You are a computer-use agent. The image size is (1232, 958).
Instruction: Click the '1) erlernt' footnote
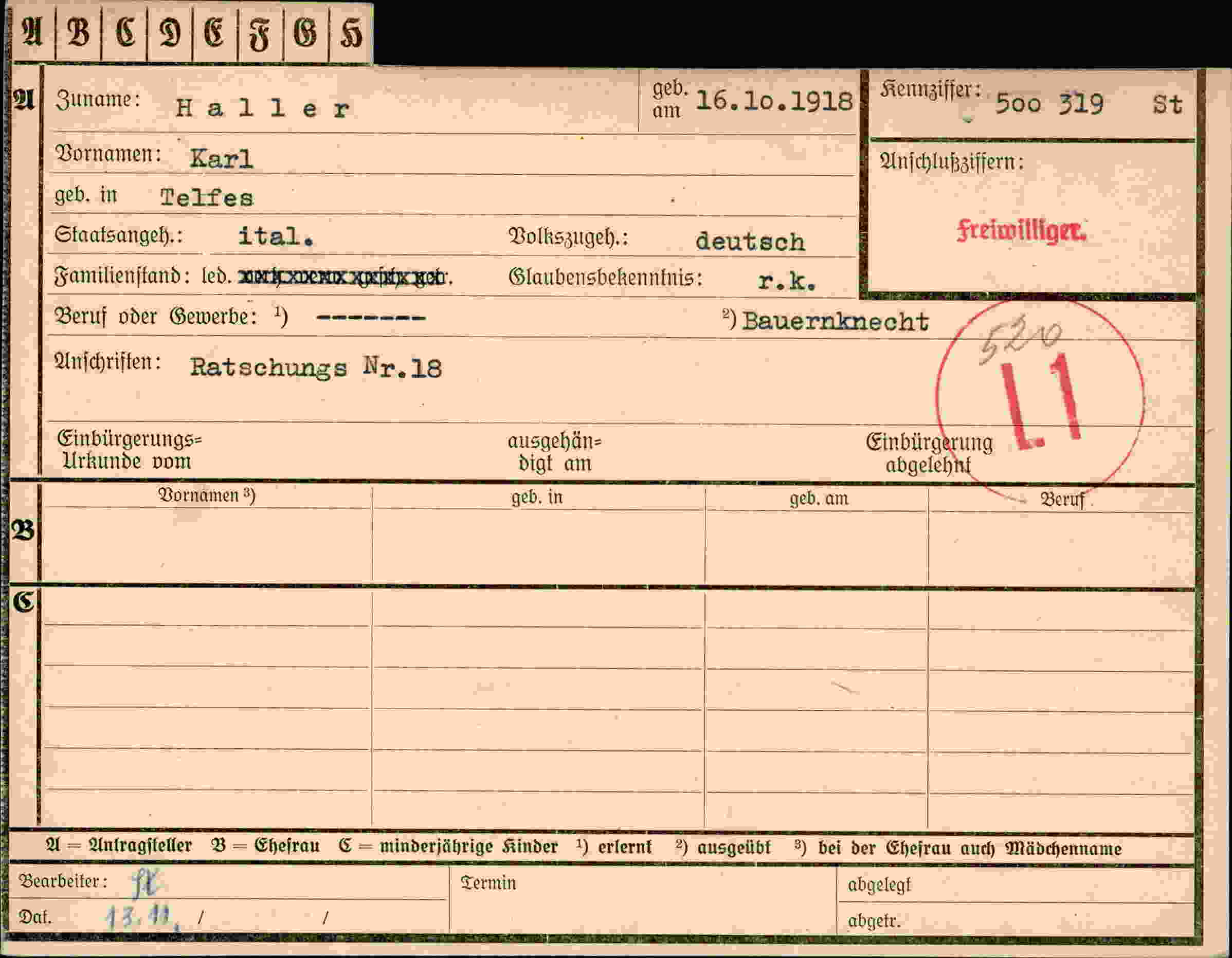[x=614, y=846]
